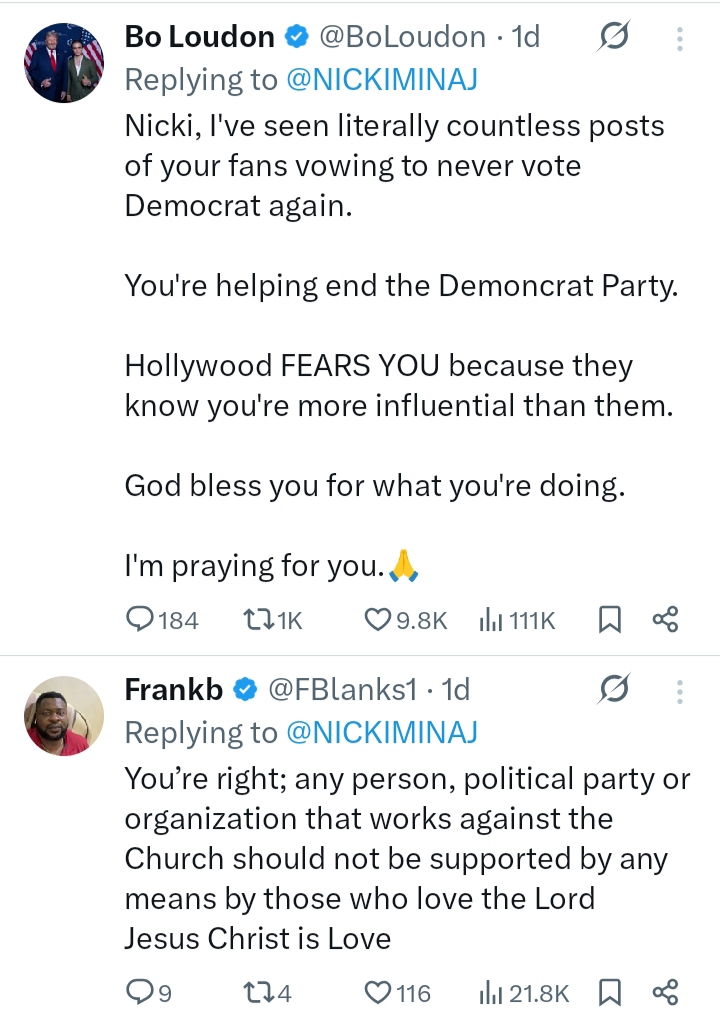This screenshot has width=720, height=1025.
Task: Retweet Bo Loudon's post
Action: 272,620
